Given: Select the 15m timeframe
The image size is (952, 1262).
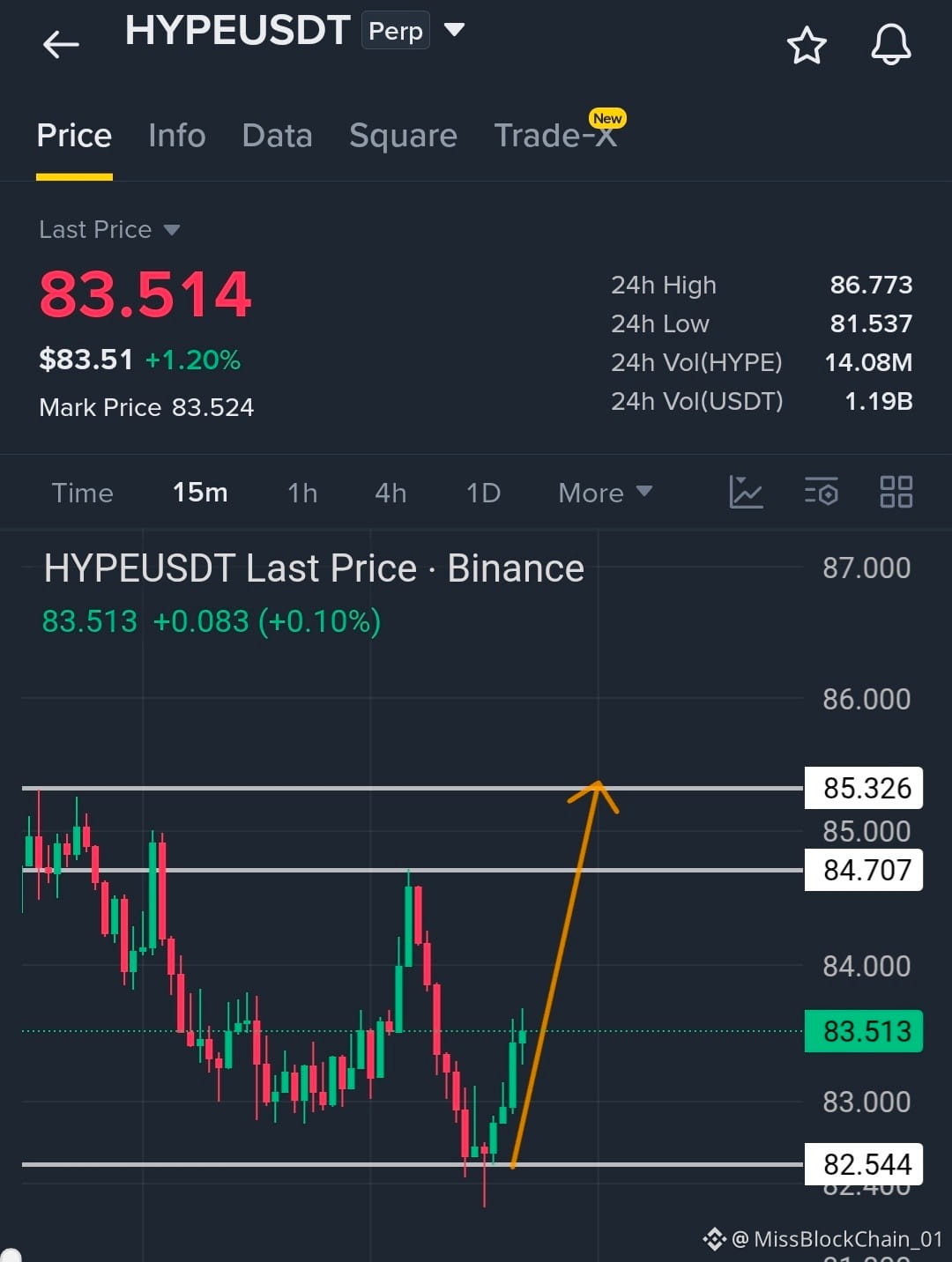Looking at the screenshot, I should [200, 493].
